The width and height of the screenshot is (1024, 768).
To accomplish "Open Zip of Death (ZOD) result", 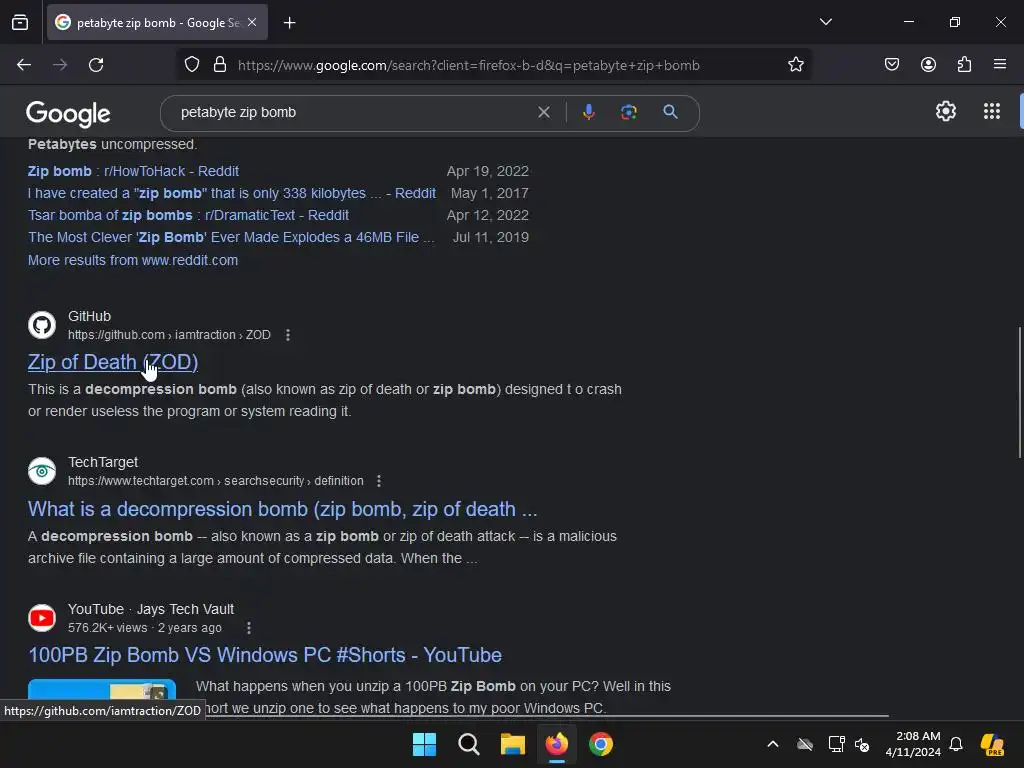I will [113, 362].
